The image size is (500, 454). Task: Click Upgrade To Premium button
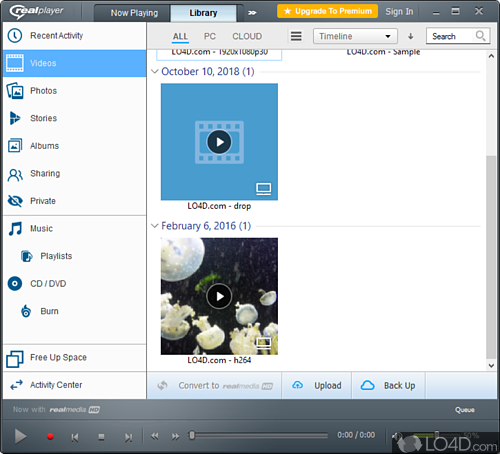[327, 11]
